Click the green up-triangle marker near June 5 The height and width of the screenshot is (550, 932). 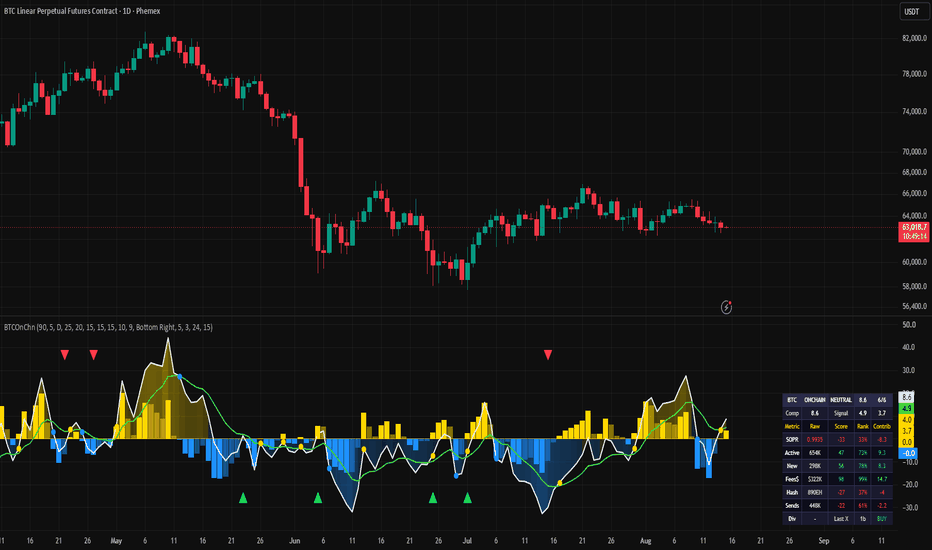[x=318, y=498]
